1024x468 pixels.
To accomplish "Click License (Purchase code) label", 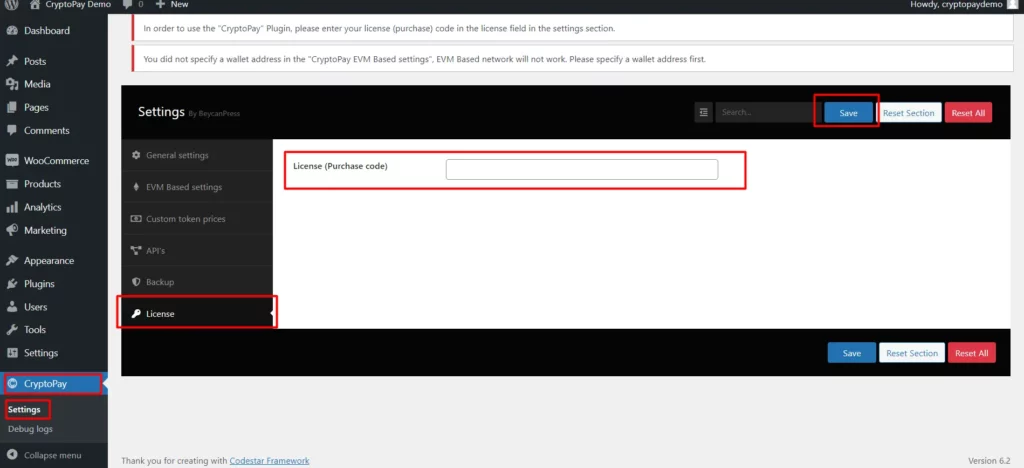I will (x=340, y=166).
